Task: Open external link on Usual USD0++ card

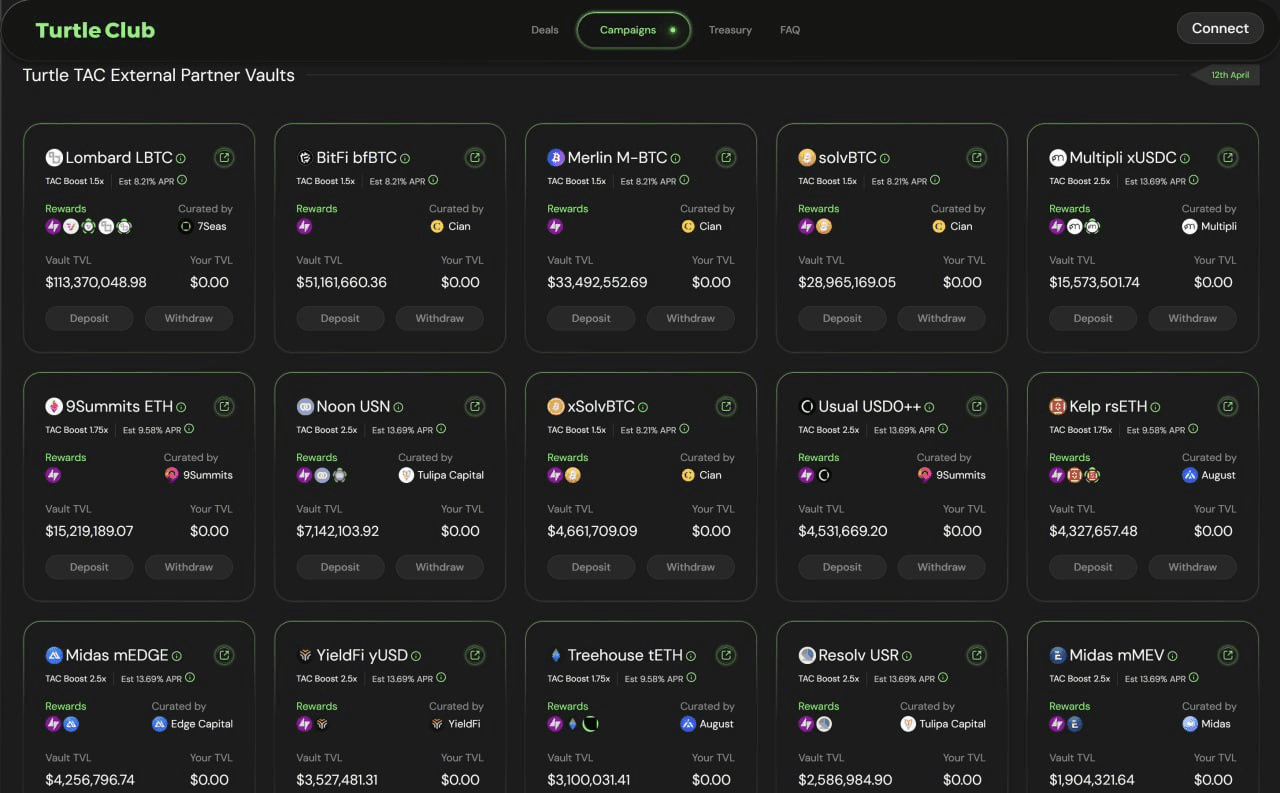Action: click(977, 407)
